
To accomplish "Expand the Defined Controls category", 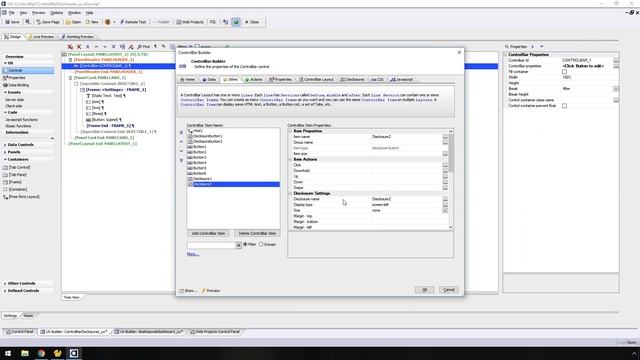I will coord(5,291).
